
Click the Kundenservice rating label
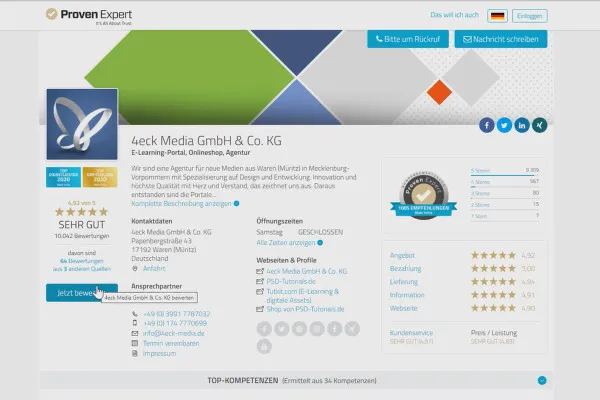[411, 333]
